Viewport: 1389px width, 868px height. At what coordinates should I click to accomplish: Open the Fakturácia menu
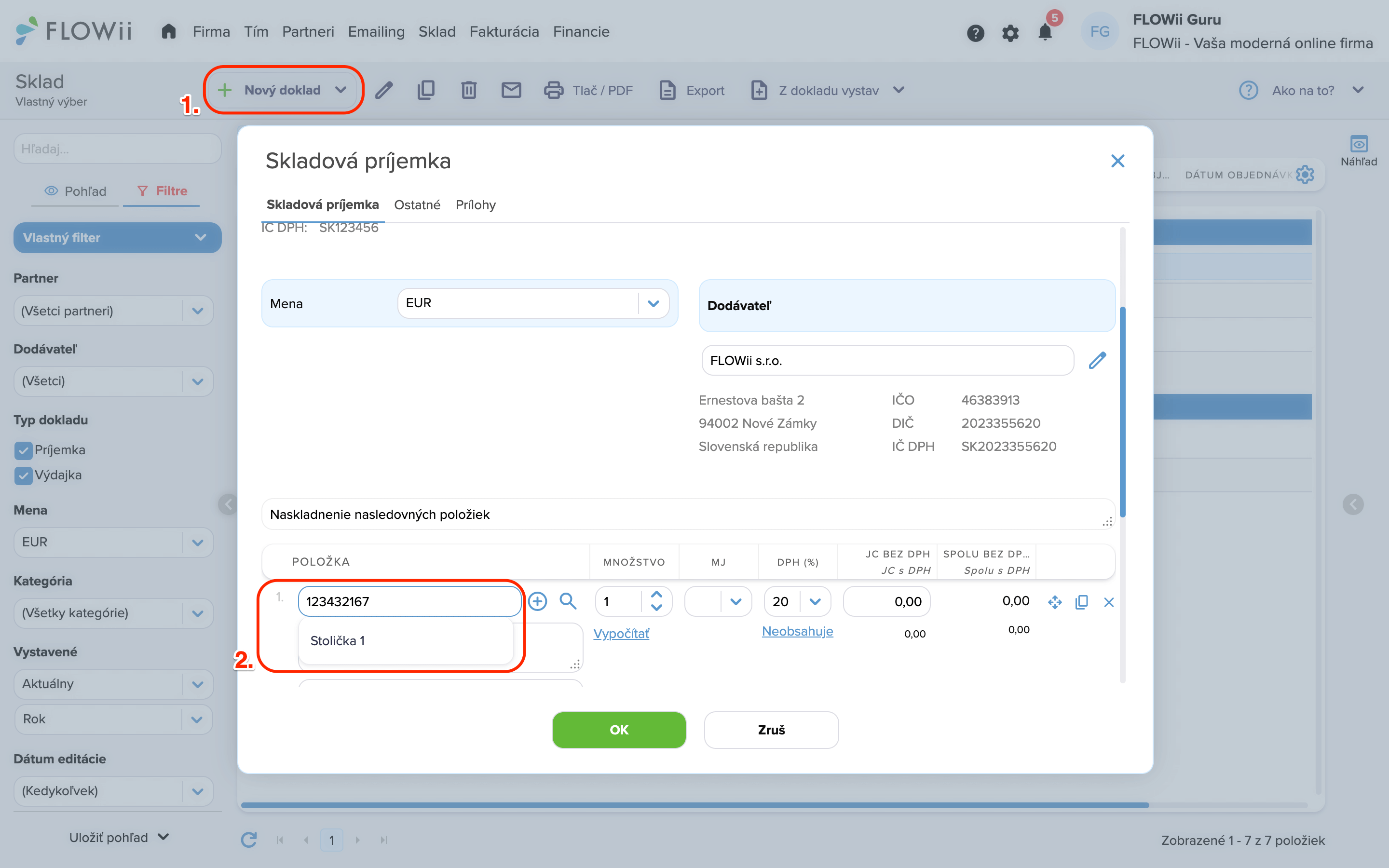(504, 31)
